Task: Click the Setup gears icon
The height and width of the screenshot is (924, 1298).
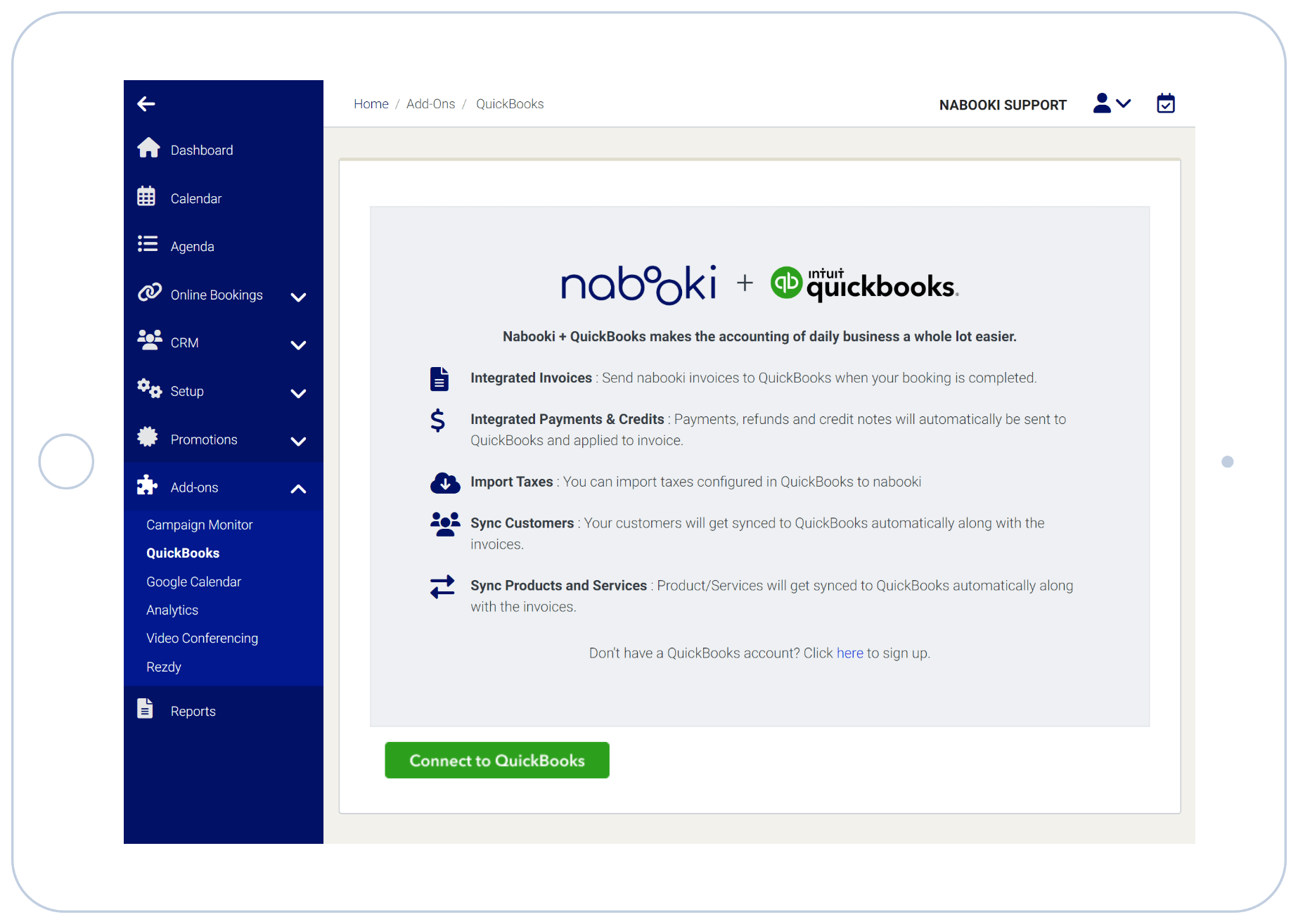Action: point(149,387)
